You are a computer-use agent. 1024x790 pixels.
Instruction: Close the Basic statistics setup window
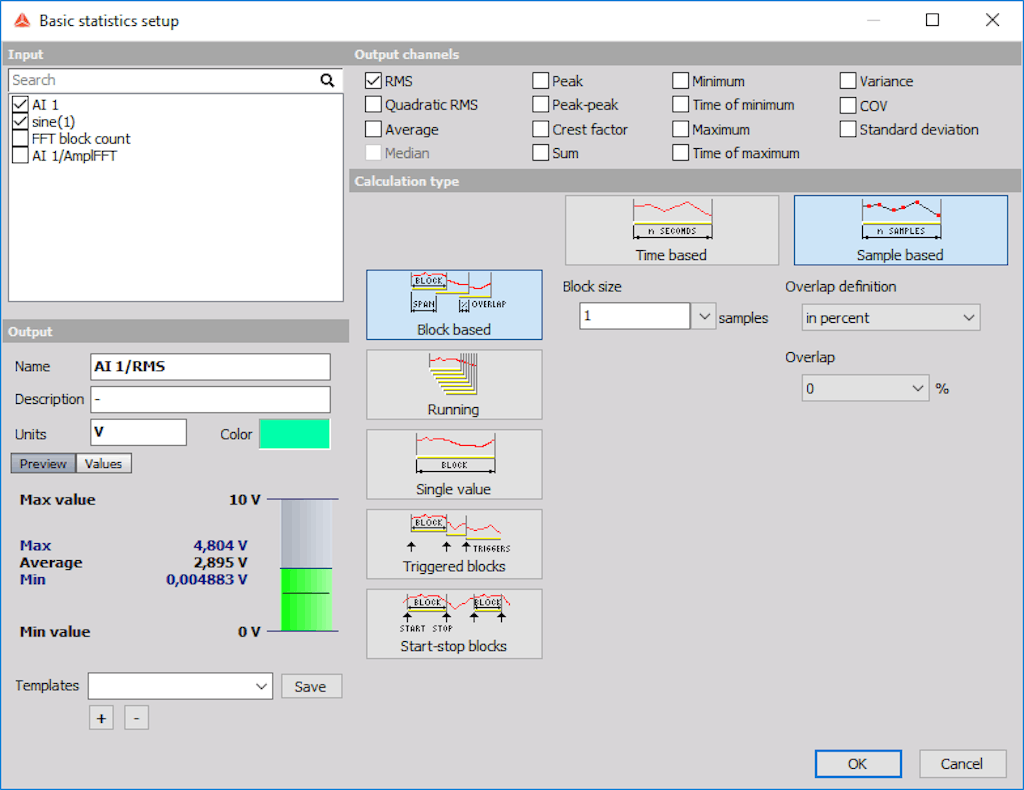click(992, 20)
